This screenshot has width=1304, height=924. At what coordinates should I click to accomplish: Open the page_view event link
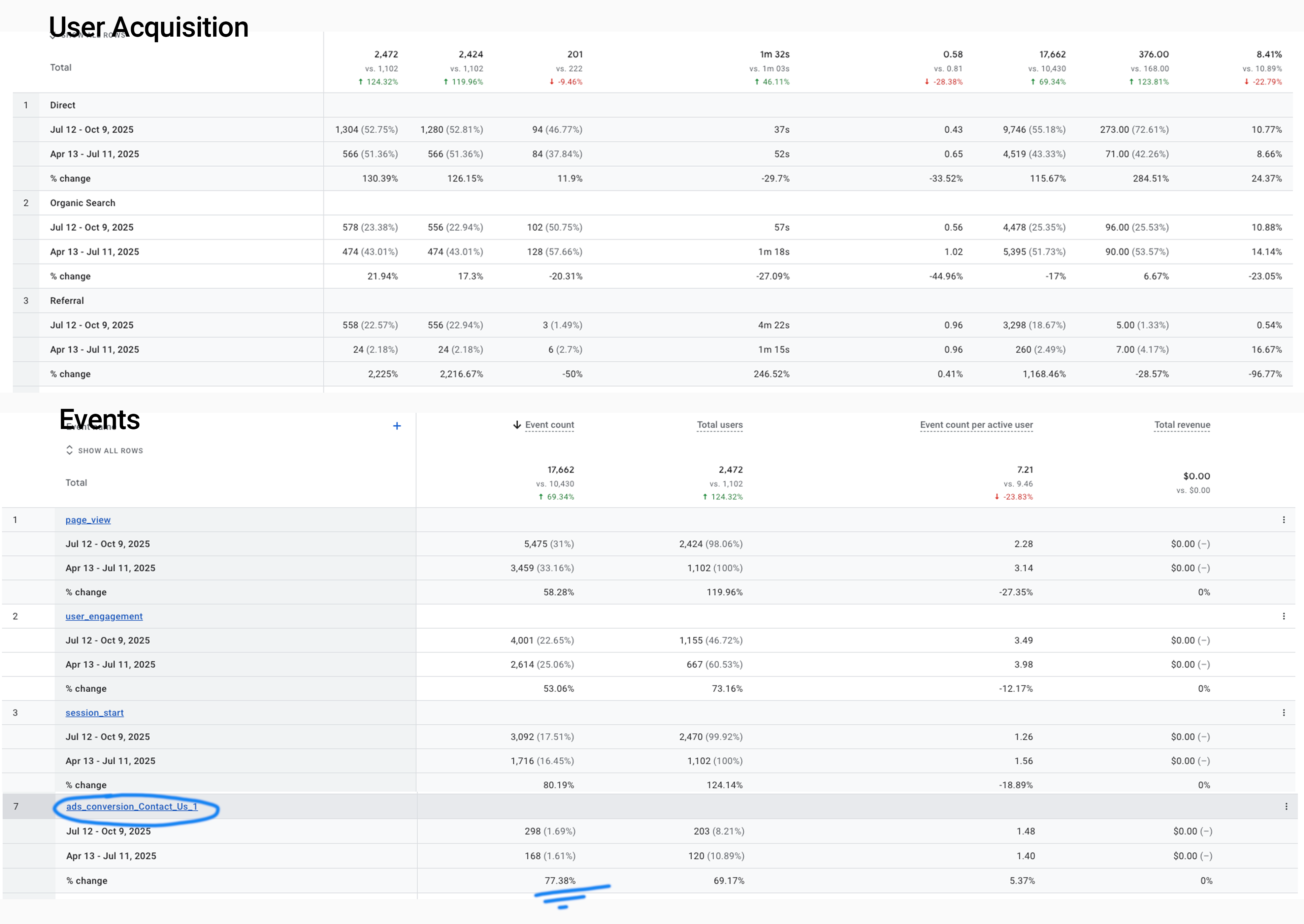88,519
